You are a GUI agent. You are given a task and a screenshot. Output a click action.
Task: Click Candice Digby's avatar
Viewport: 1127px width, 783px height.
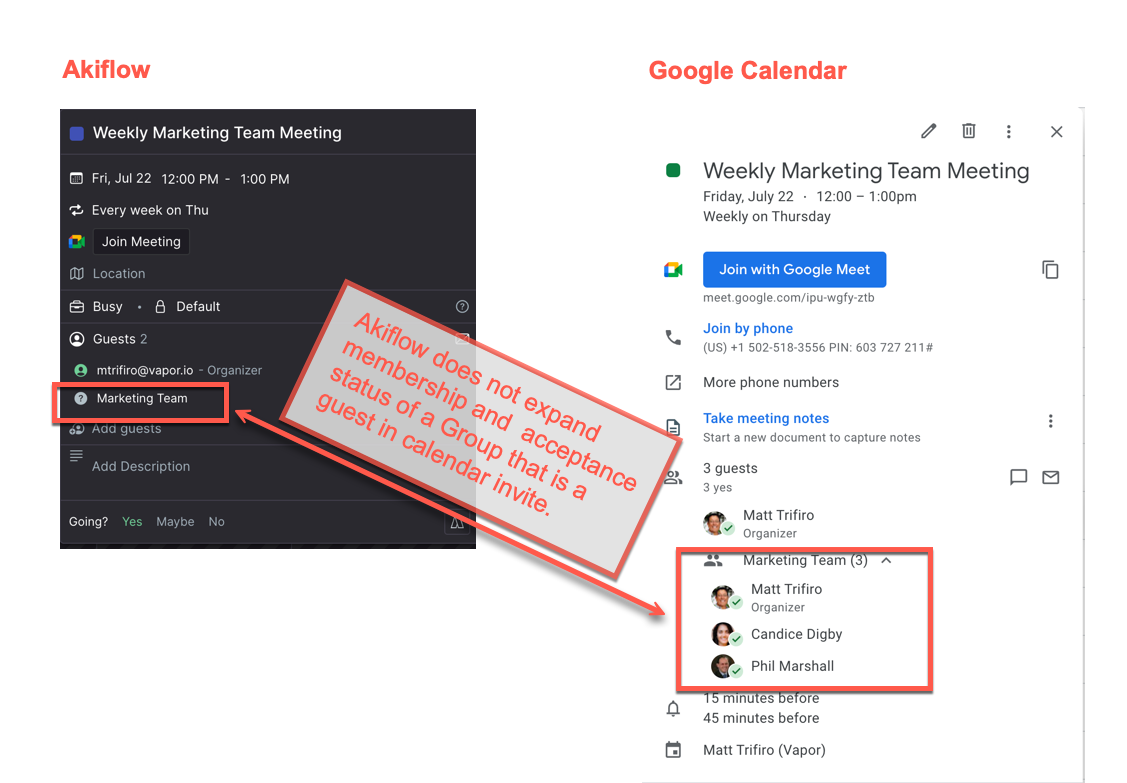coord(724,634)
